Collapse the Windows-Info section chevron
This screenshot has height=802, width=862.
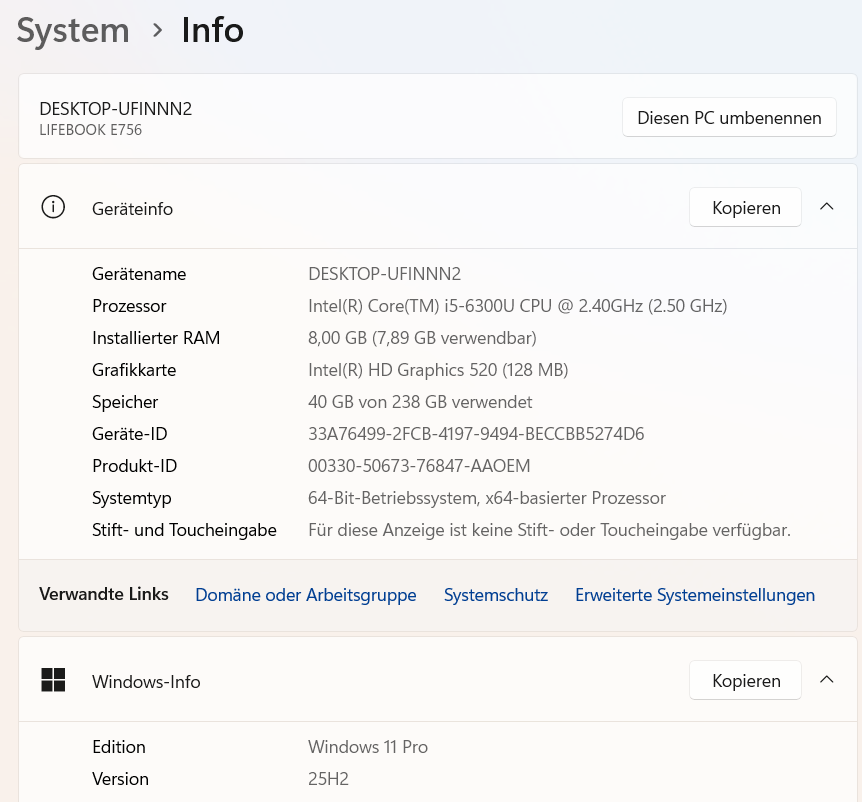pos(826,680)
